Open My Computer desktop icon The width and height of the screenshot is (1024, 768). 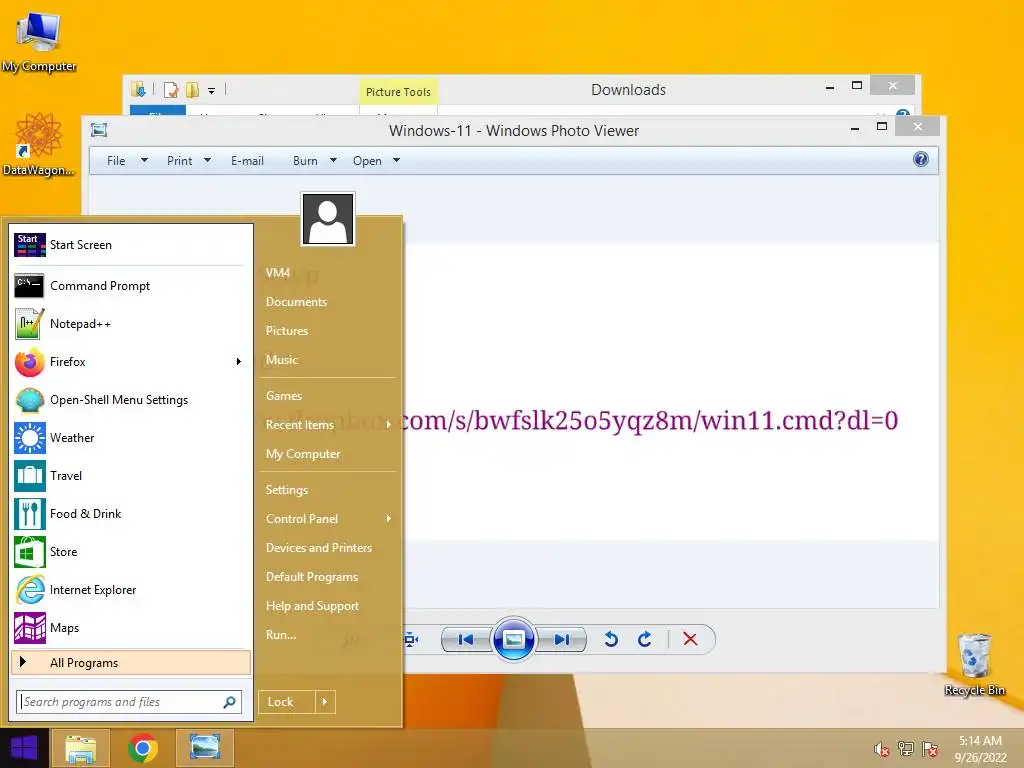(x=39, y=40)
